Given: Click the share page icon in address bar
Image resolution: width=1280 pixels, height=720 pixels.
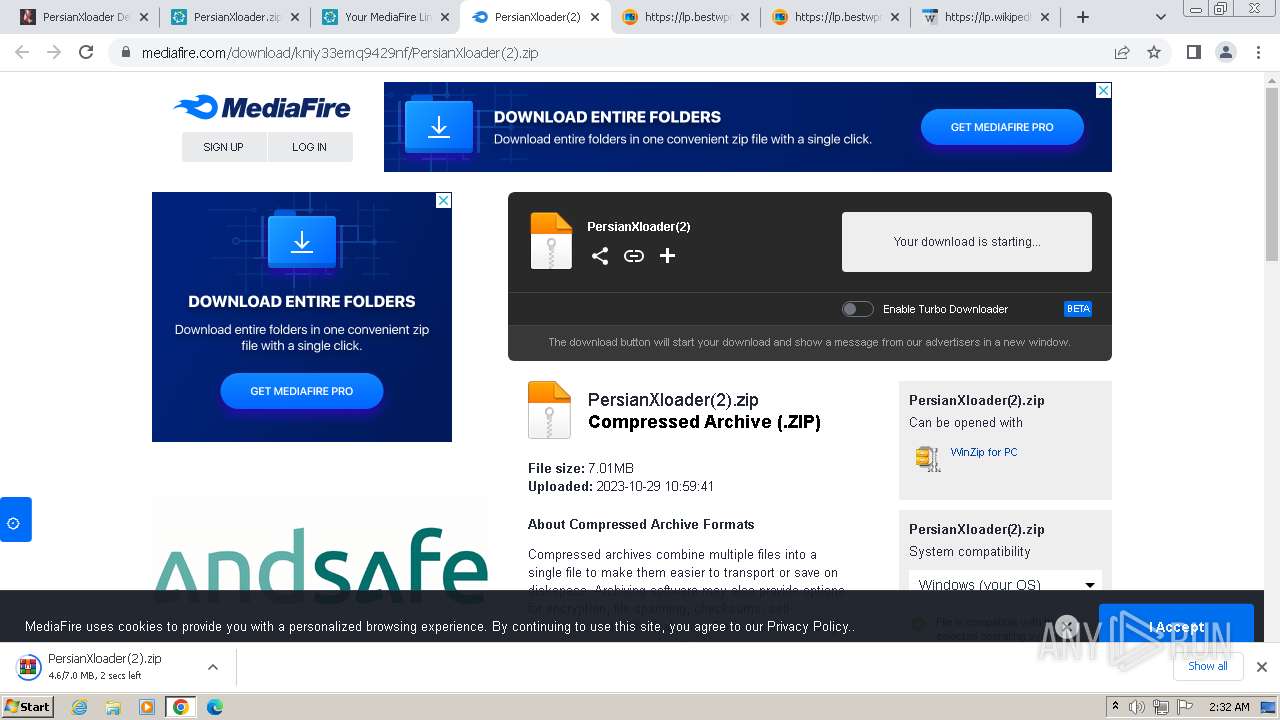Looking at the screenshot, I should tap(1122, 53).
